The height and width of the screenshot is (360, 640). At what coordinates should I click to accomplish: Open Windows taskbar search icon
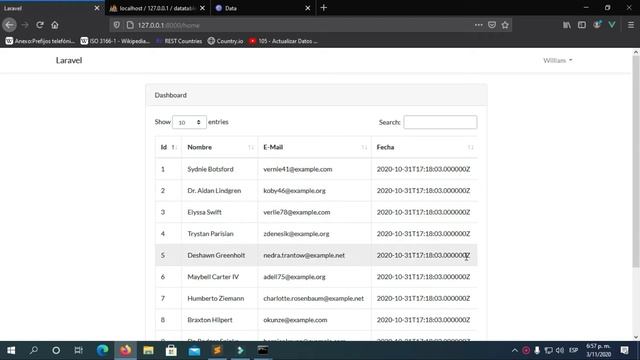point(34,350)
